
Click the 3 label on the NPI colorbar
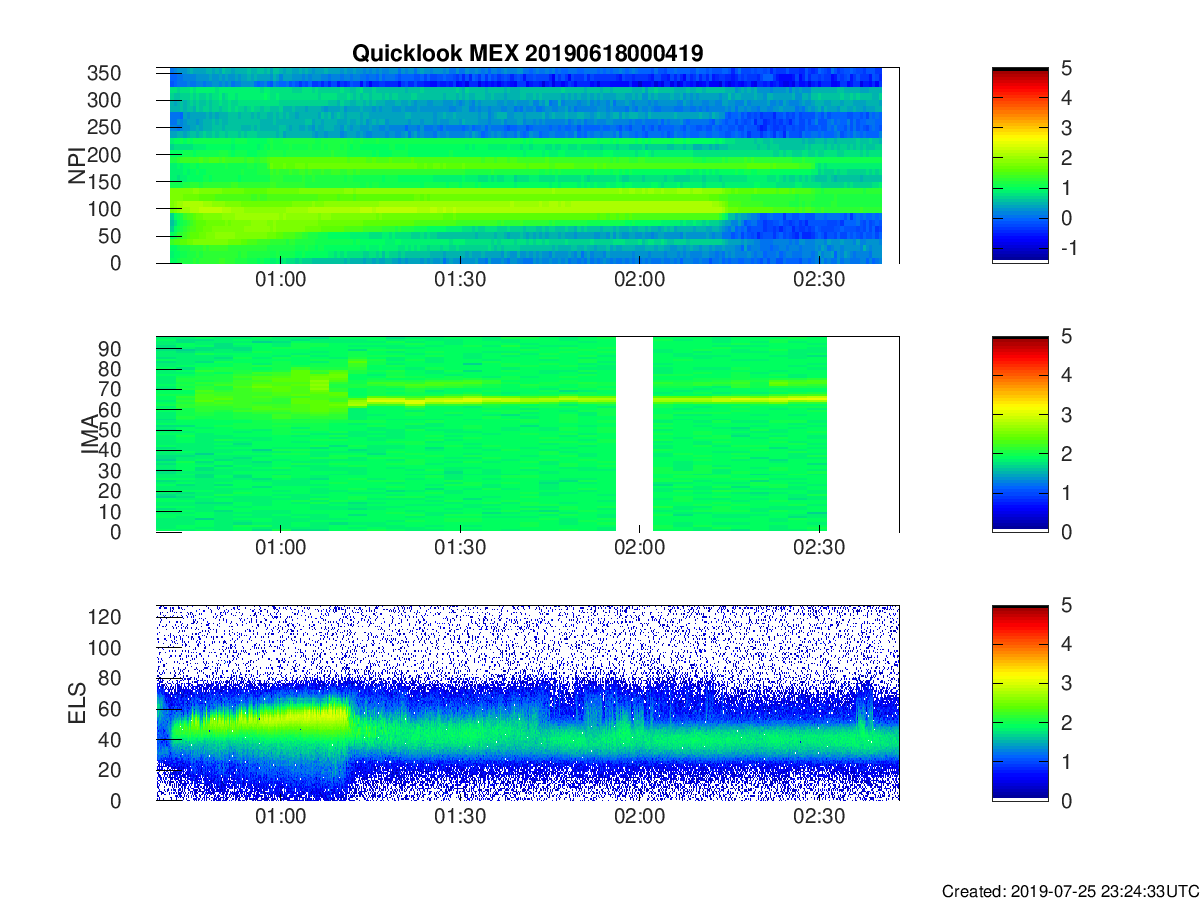1065,128
